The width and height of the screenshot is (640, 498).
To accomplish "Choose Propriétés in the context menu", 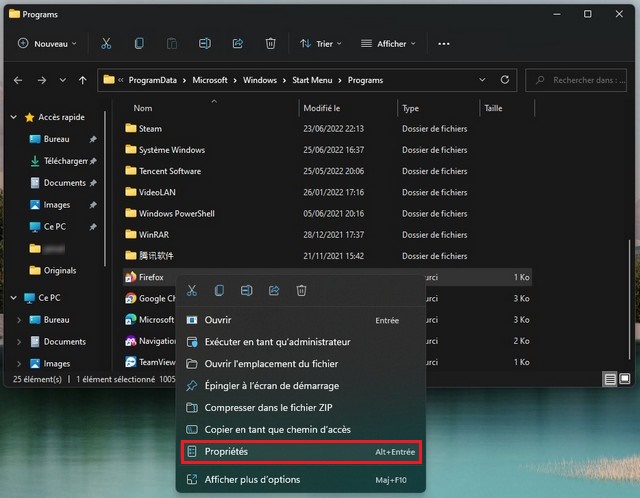I will point(301,451).
